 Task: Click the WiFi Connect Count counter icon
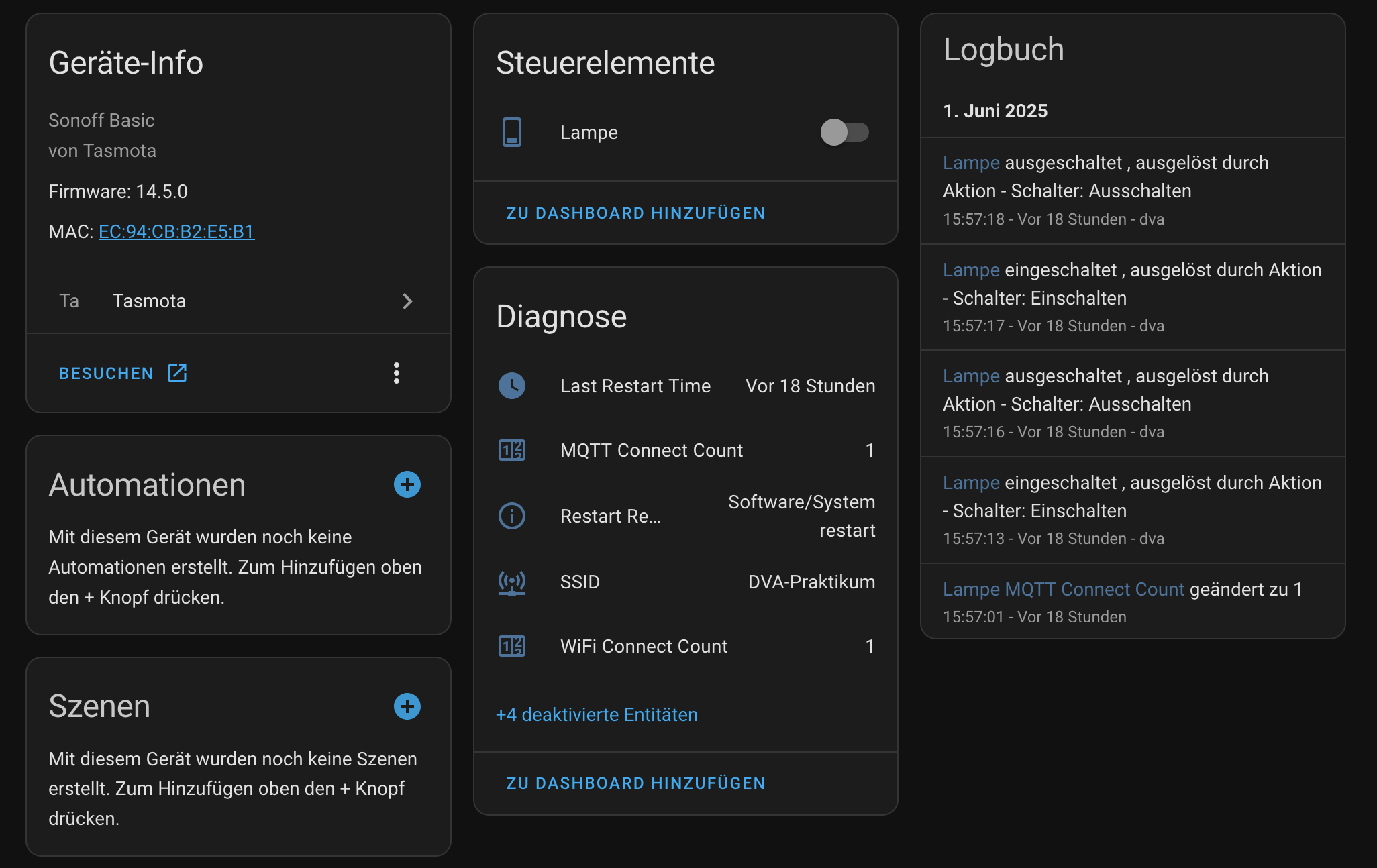[512, 646]
